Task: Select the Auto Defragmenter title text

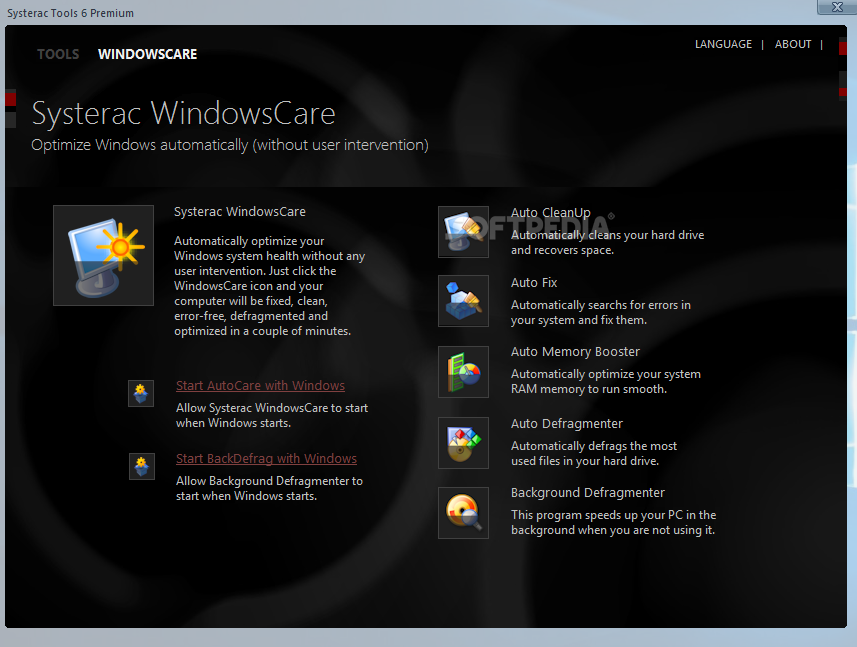Action: (x=567, y=424)
